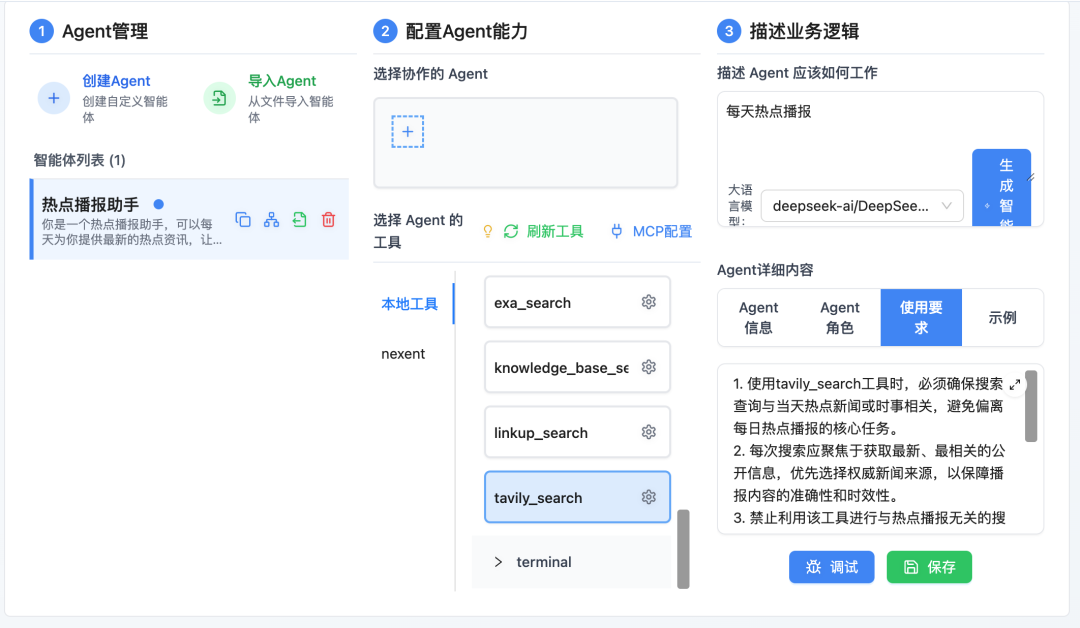Export the 热点播报助手 agent
The image size is (1080, 628).
point(300,220)
